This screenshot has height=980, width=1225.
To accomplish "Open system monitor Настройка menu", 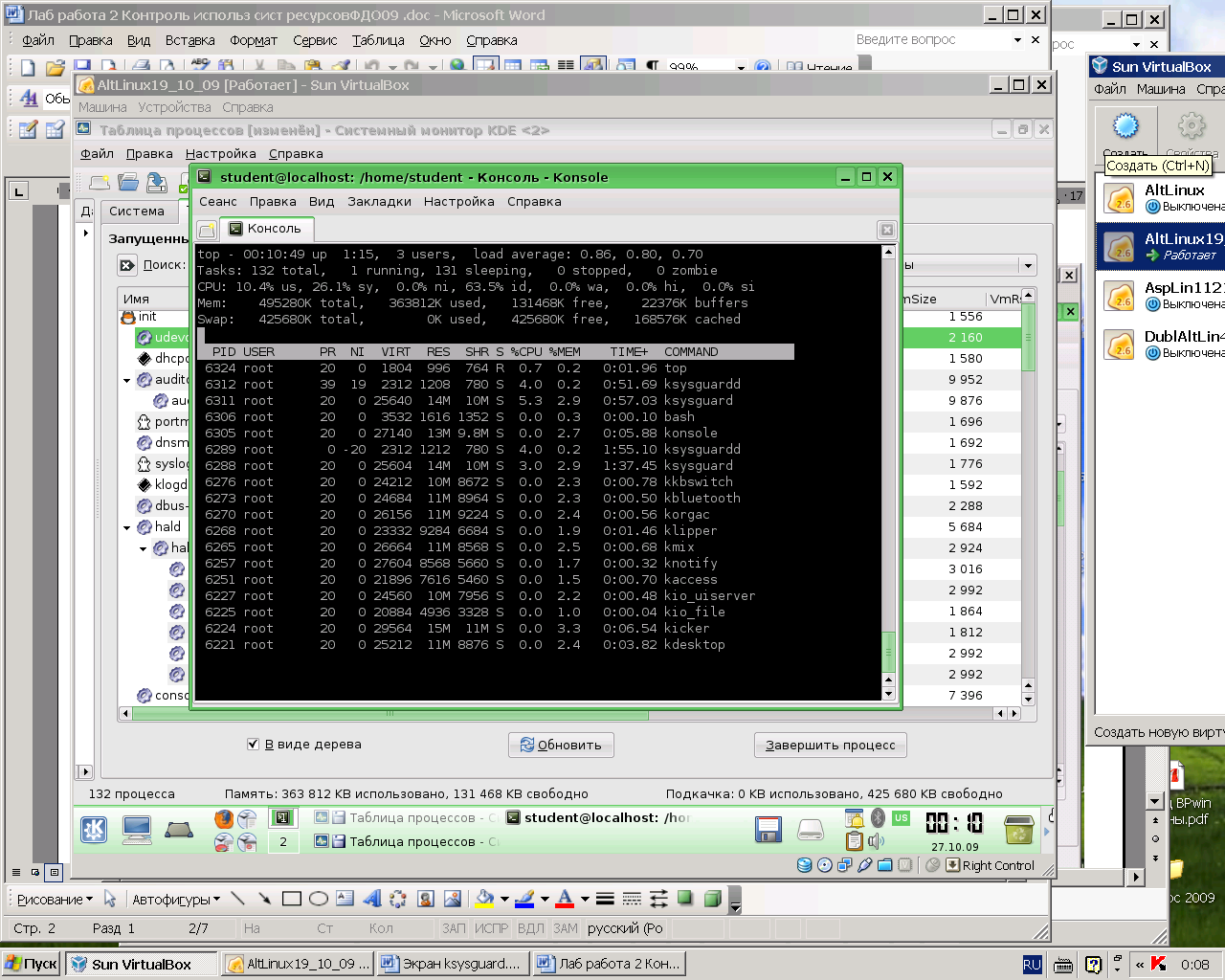I will (x=220, y=153).
